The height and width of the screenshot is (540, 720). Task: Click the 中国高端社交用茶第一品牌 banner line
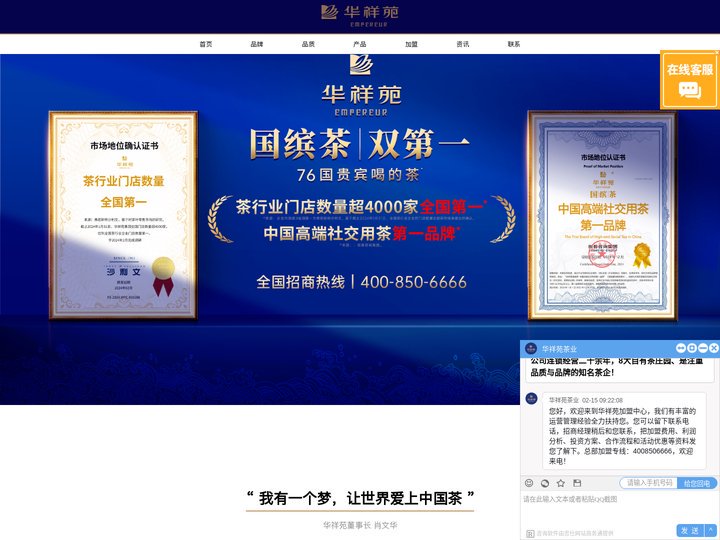point(360,233)
